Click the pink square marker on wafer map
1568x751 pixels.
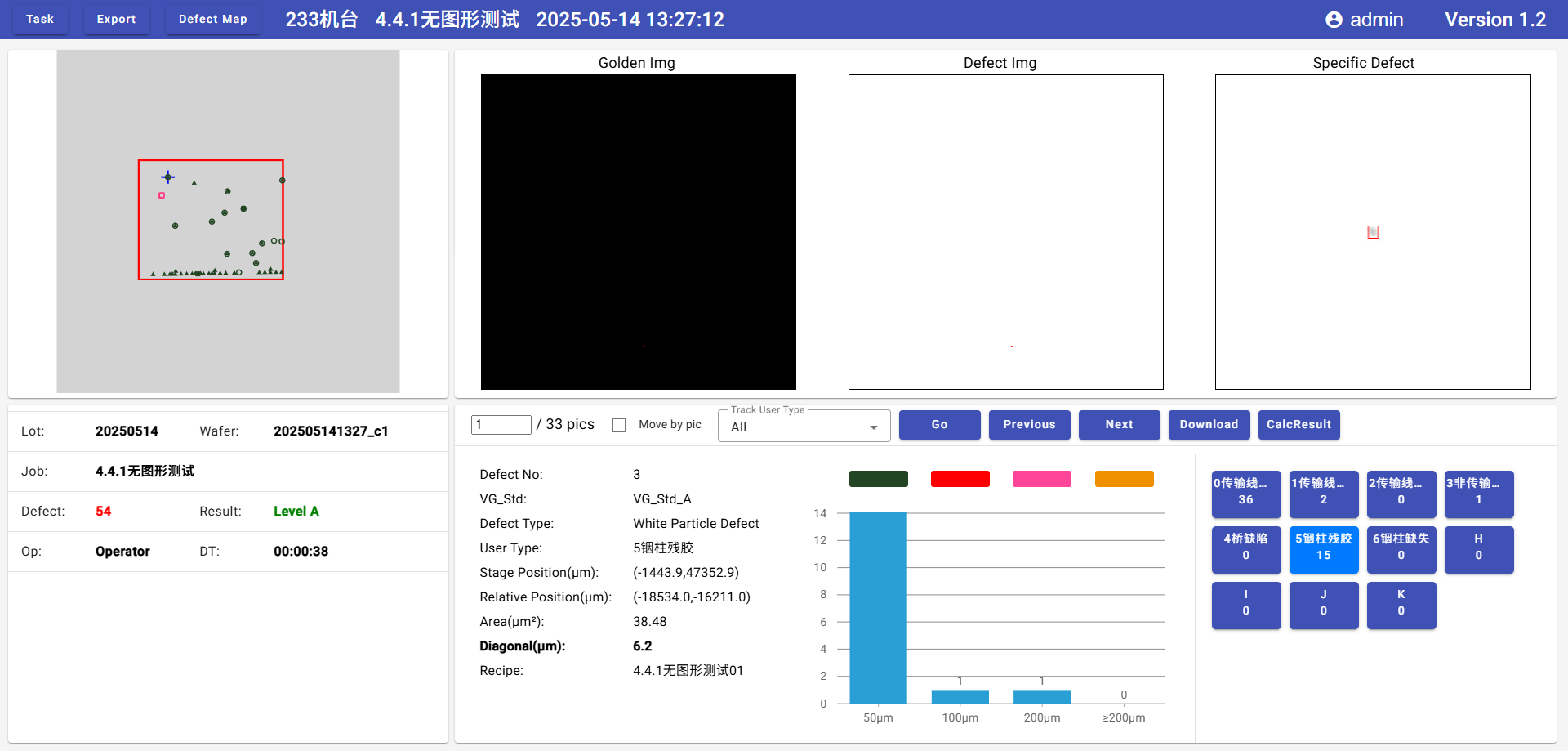click(x=162, y=195)
